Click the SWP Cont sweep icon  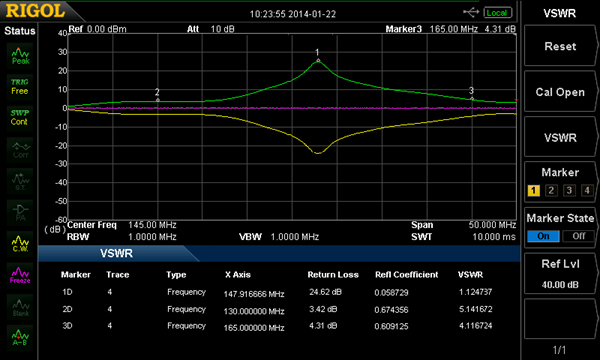(20, 117)
